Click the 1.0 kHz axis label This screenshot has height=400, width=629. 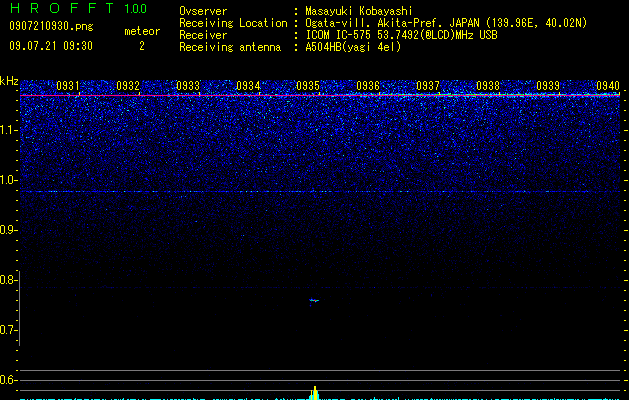click(x=9, y=180)
